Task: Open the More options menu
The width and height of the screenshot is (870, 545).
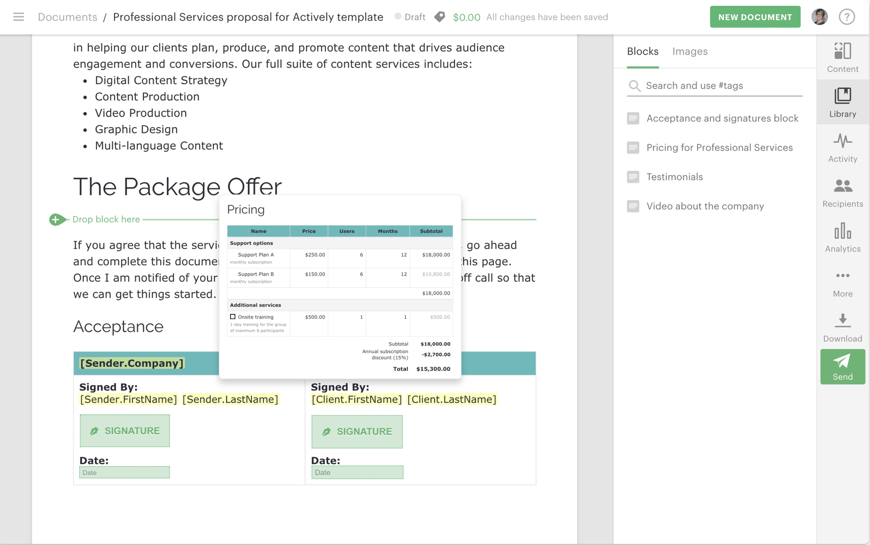Action: (x=842, y=282)
